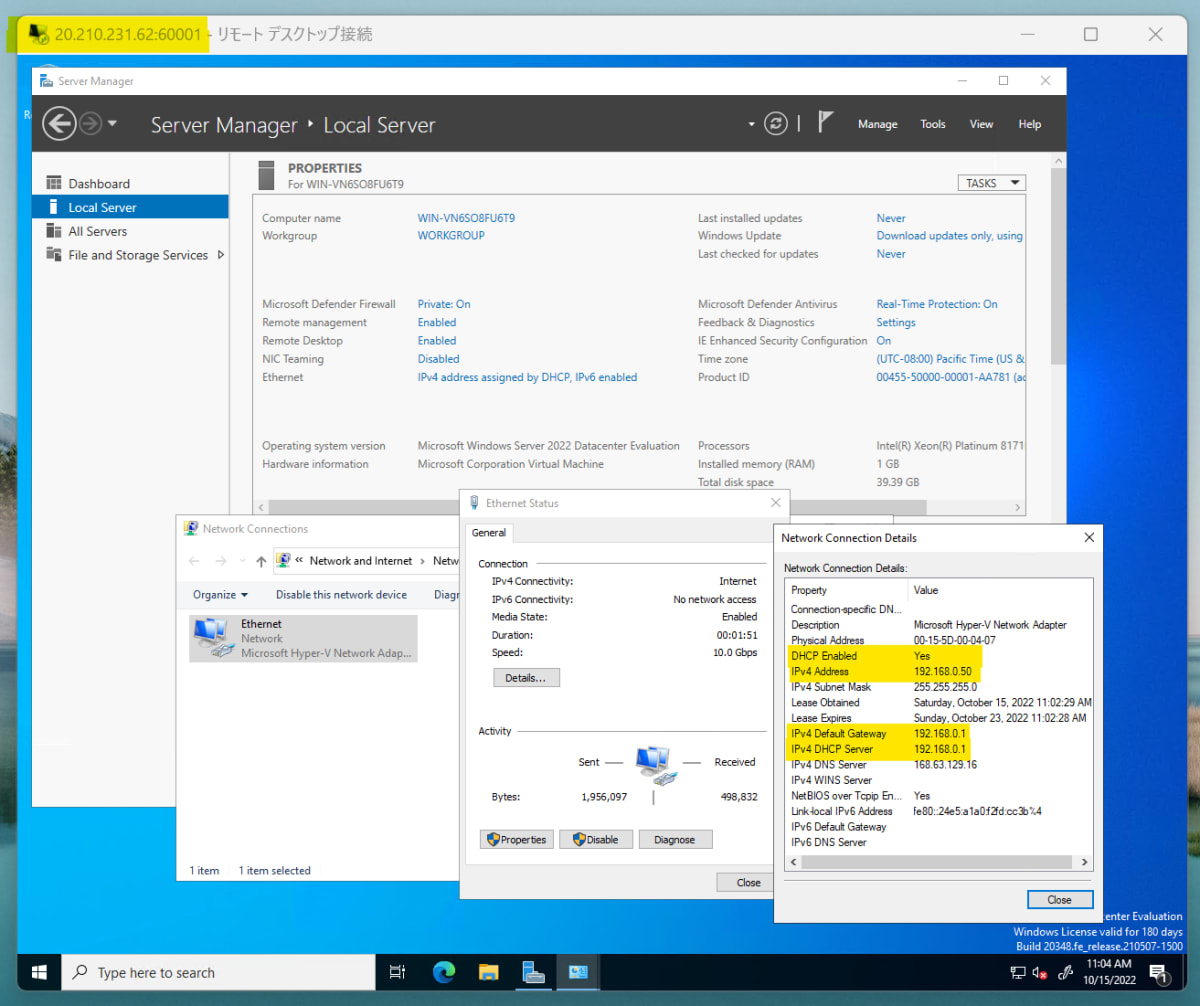Click 'Network and Internet' breadcrumb
Image resolution: width=1200 pixels, height=1006 pixels.
tap(361, 561)
